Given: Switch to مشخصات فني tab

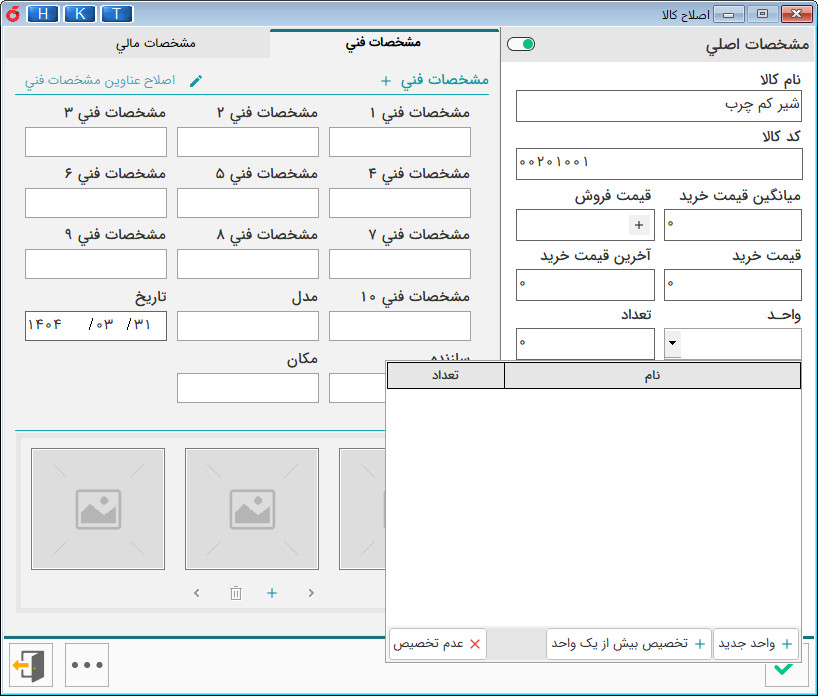Looking at the screenshot, I should (383, 43).
